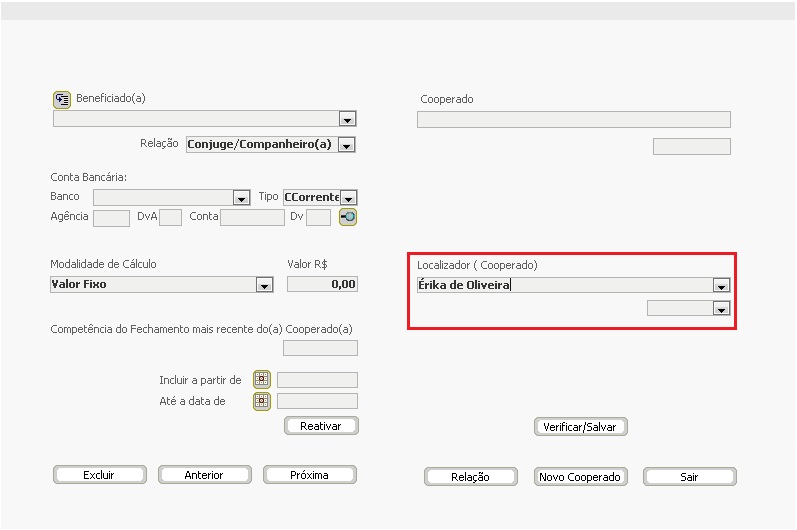Viewport: 797px width, 530px height.
Task: Expand the Beneficiado(a) dropdown
Action: coord(347,119)
